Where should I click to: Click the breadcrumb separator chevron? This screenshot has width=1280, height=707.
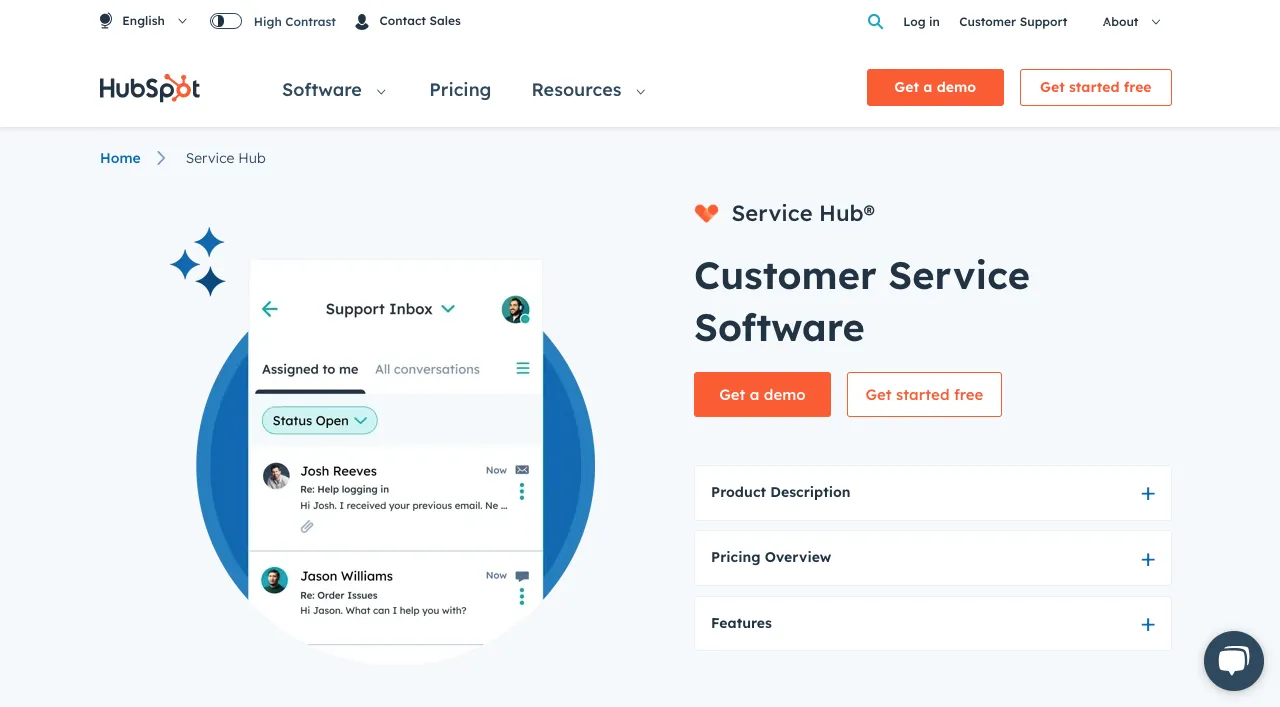click(x=161, y=158)
